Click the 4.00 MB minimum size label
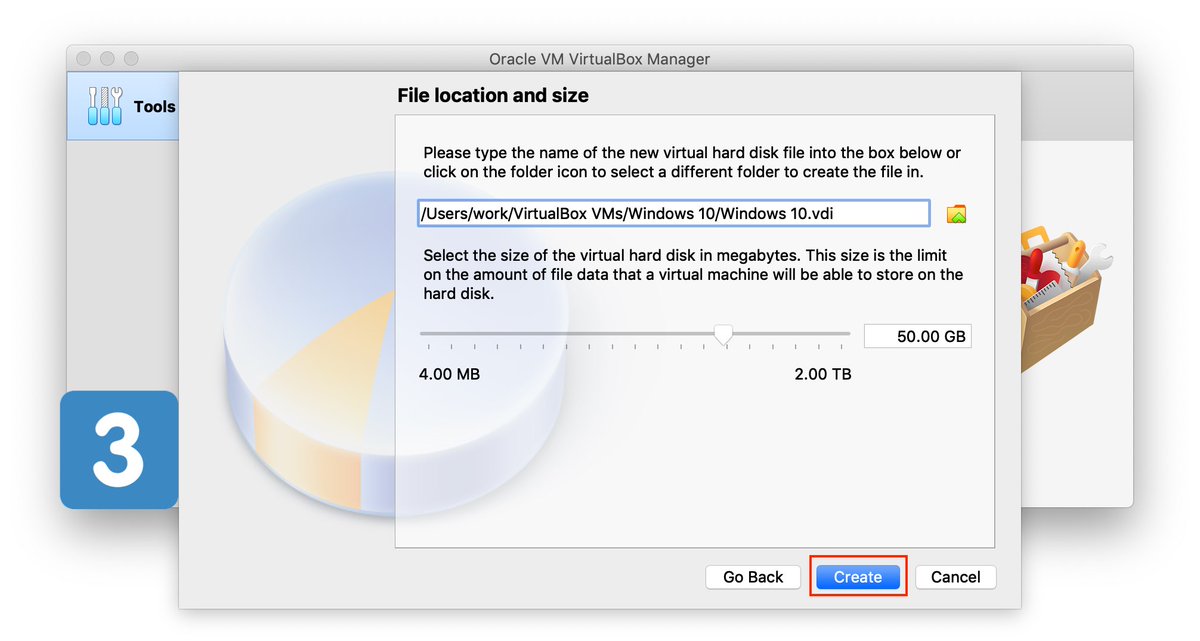This screenshot has height=641, width=1200. pos(449,374)
